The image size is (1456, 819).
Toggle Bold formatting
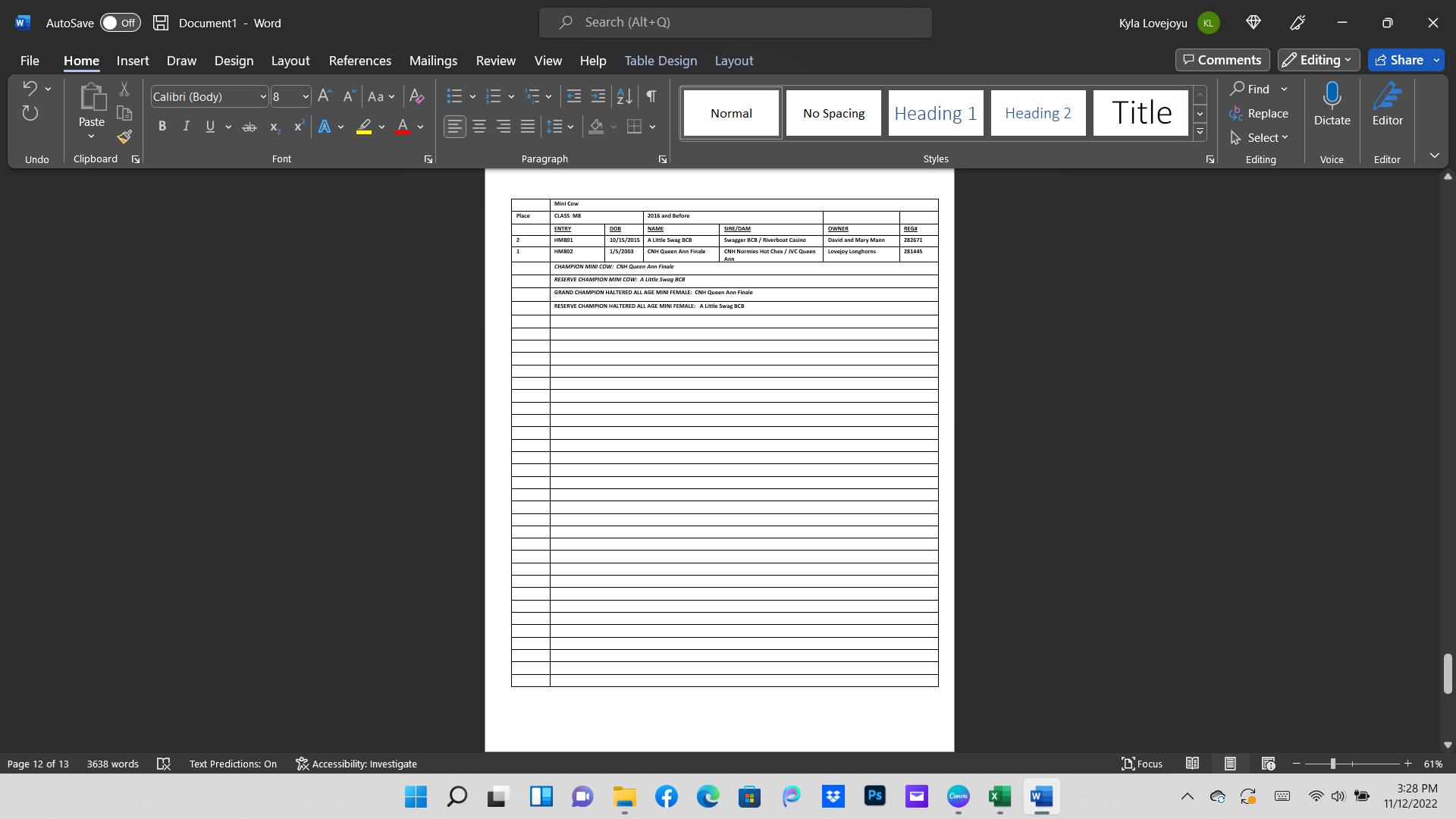tap(162, 127)
